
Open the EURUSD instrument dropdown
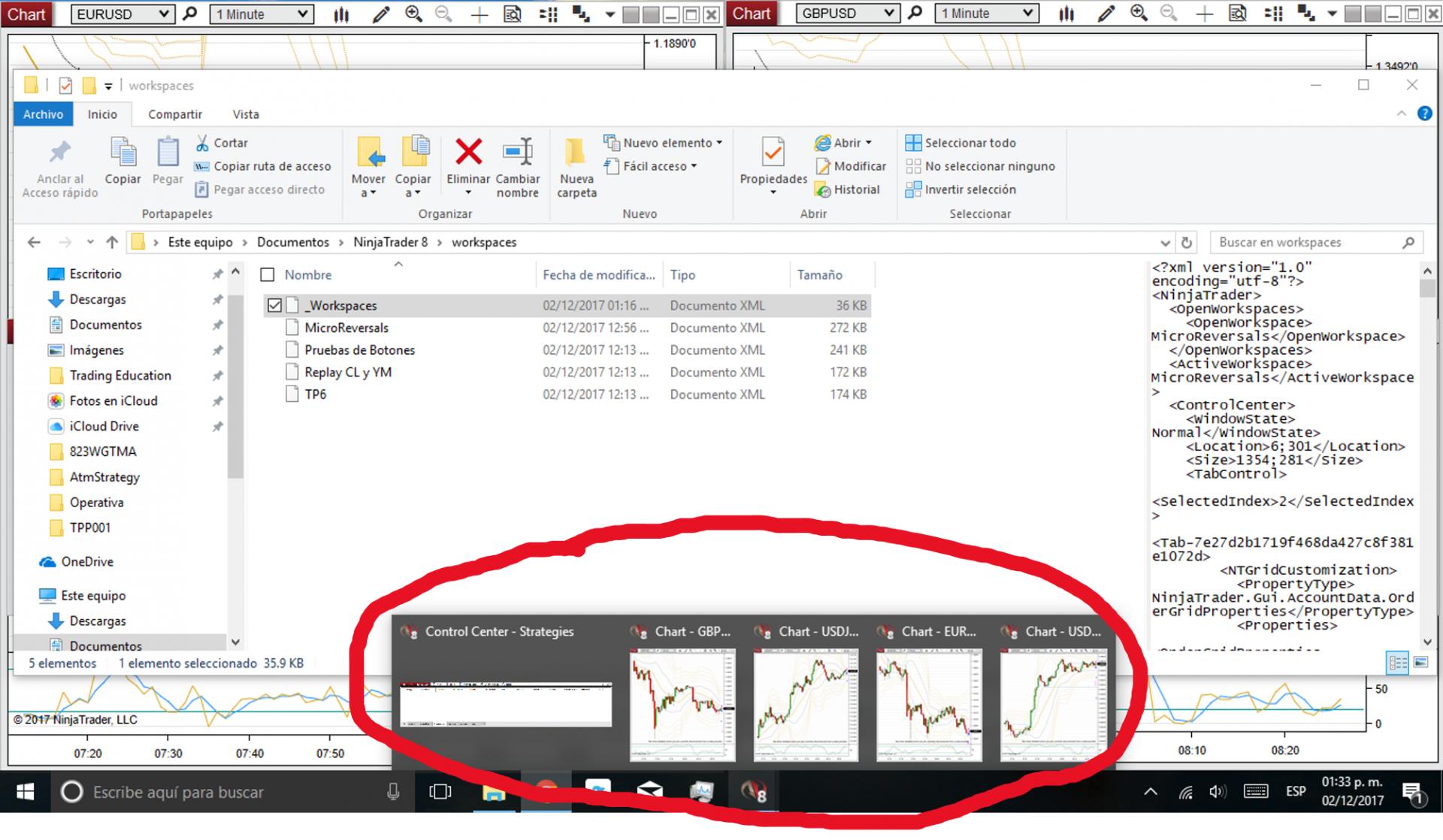point(164,14)
